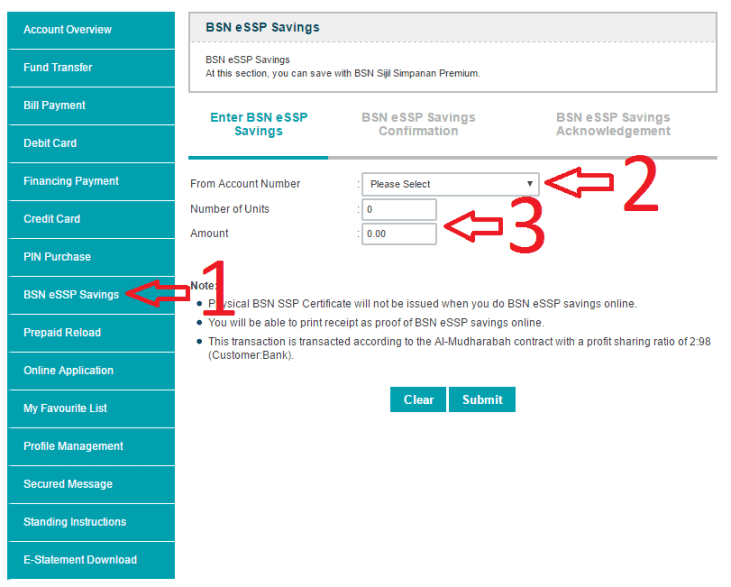Click the Amount label

click(209, 234)
